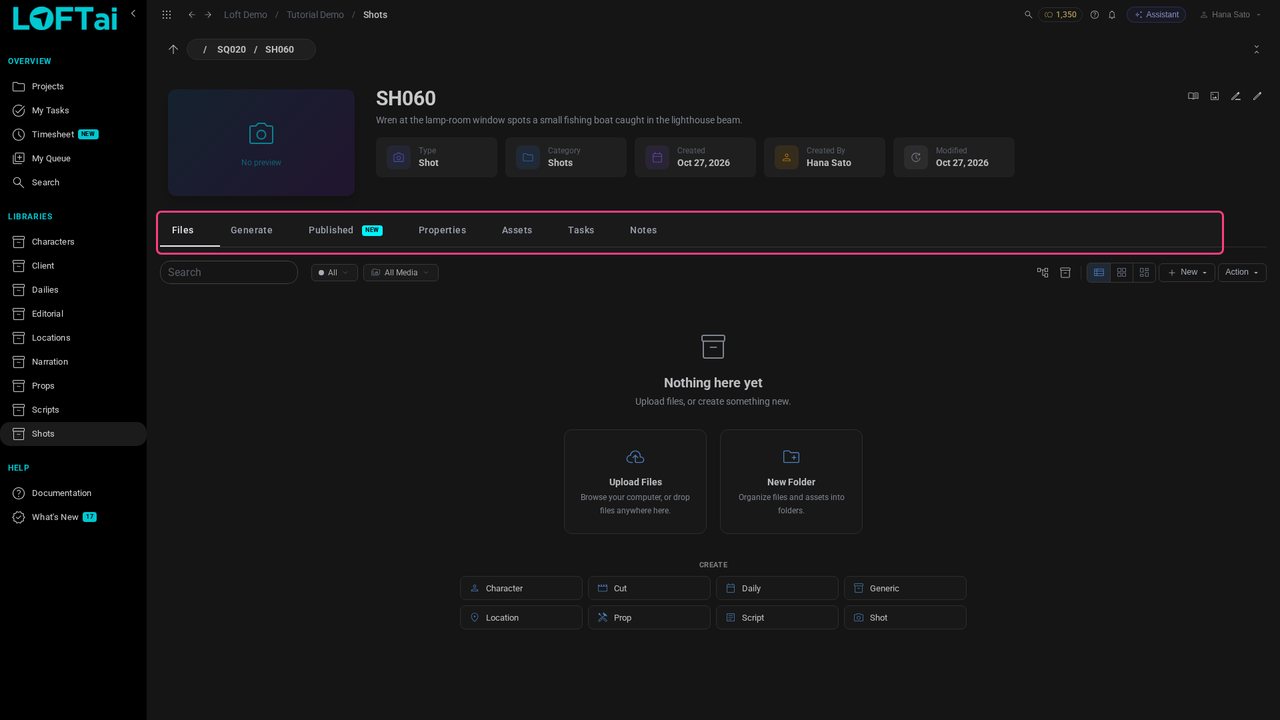Click the image icon in header actions
Image resolution: width=1280 pixels, height=720 pixels.
coord(1215,96)
